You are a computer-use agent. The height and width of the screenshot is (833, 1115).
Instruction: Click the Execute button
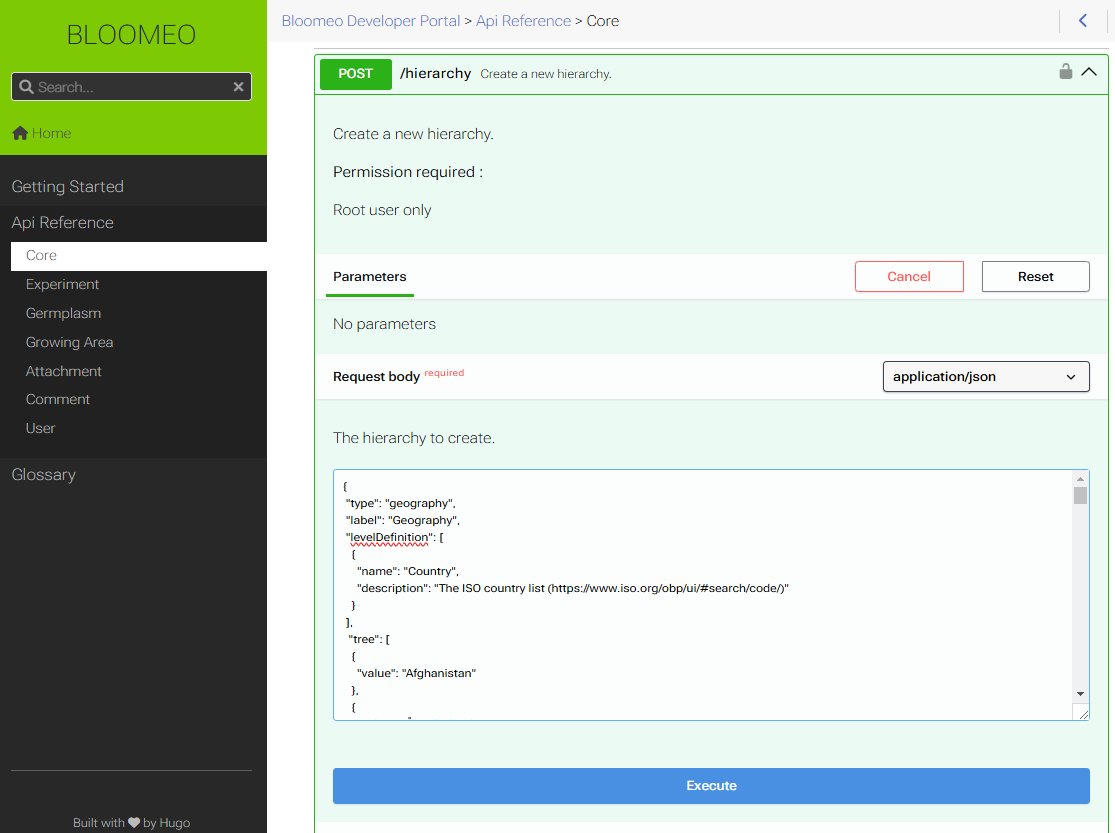click(x=711, y=786)
